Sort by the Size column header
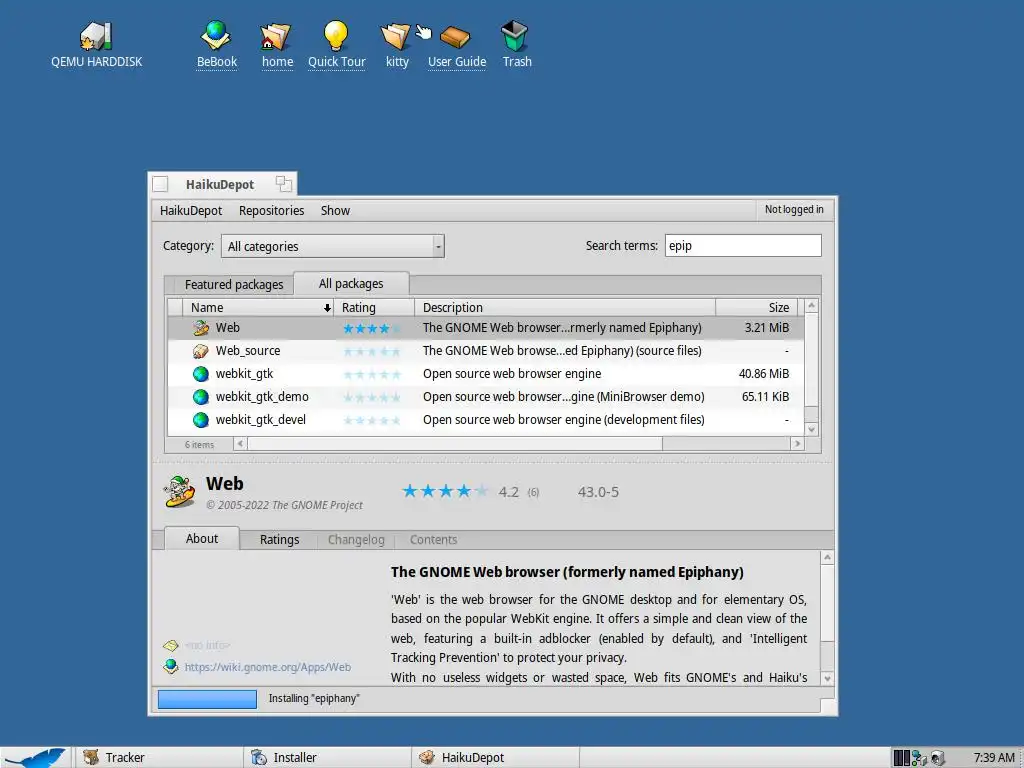Screen dimensions: 1024x768 click(x=756, y=307)
